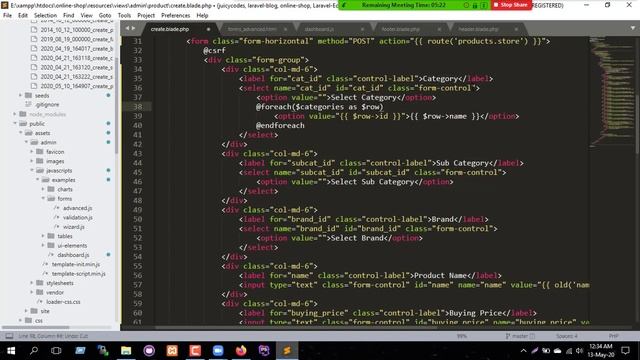Open the Selection menu
Image resolution: width=640 pixels, height=360 pixels.
45,16
